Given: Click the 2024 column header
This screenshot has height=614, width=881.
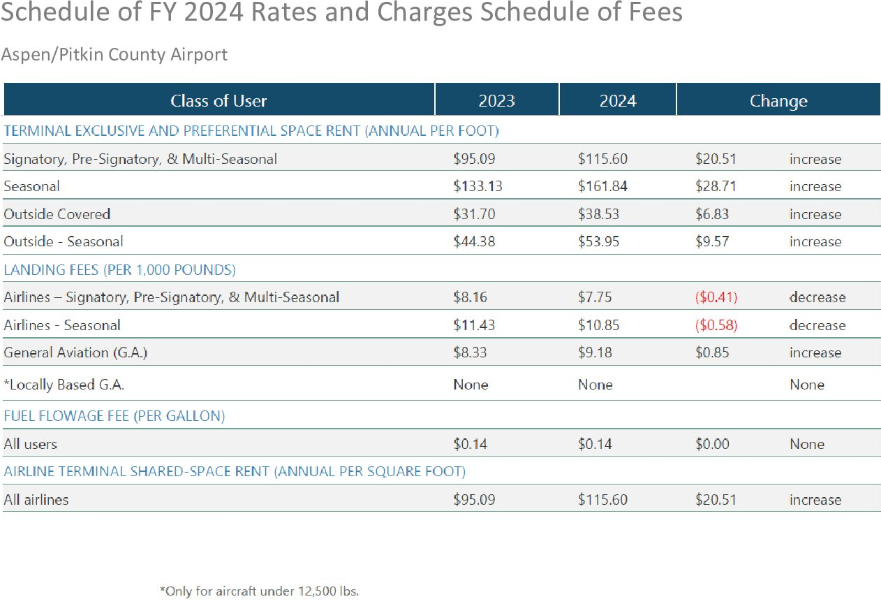Looking at the screenshot, I should (x=617, y=100).
